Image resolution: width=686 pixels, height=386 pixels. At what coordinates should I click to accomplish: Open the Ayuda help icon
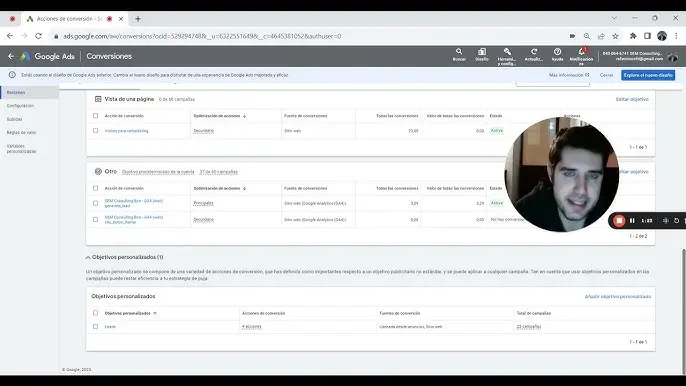click(557, 55)
